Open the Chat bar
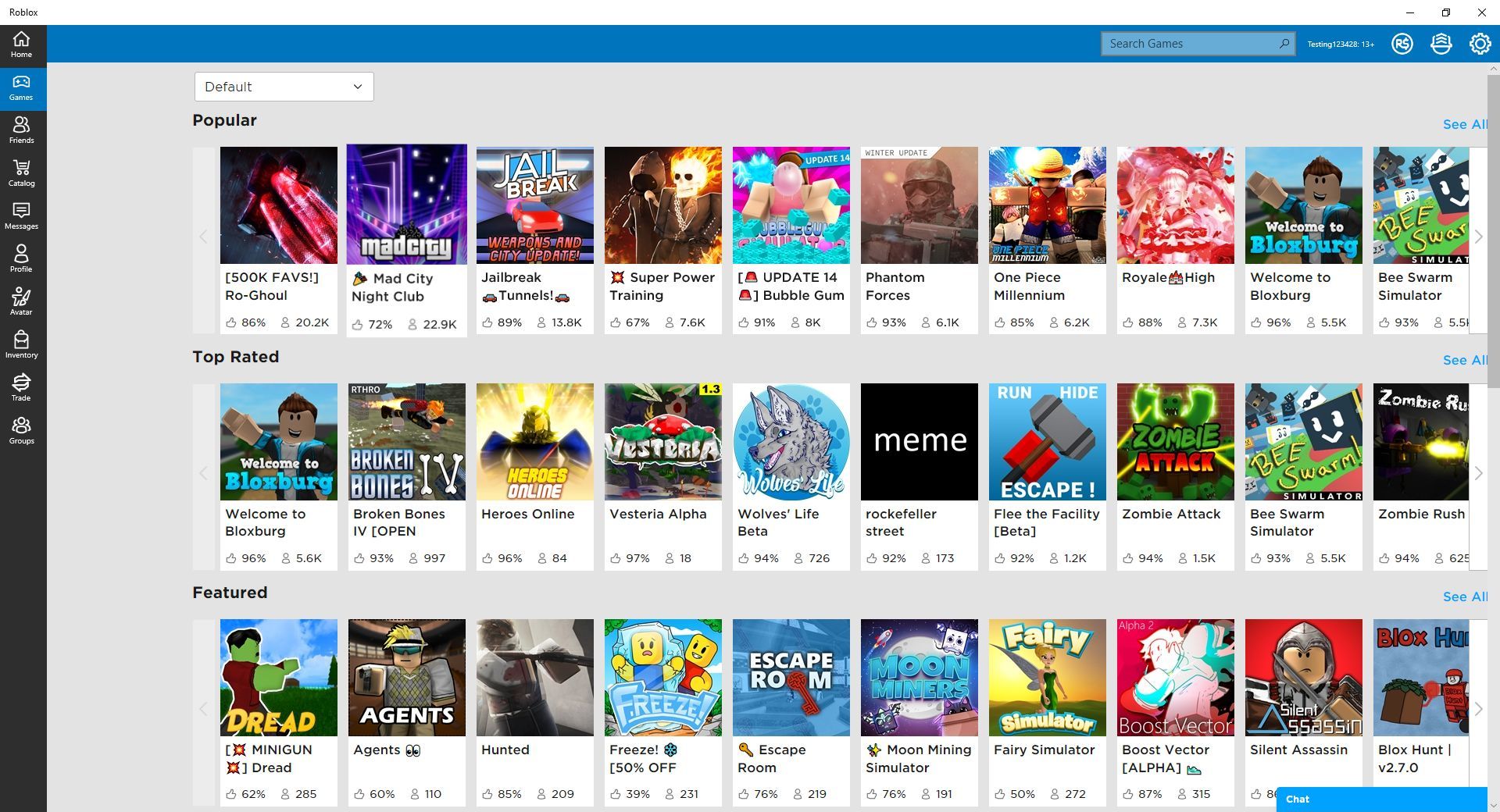Image resolution: width=1500 pixels, height=812 pixels. coord(1380,799)
